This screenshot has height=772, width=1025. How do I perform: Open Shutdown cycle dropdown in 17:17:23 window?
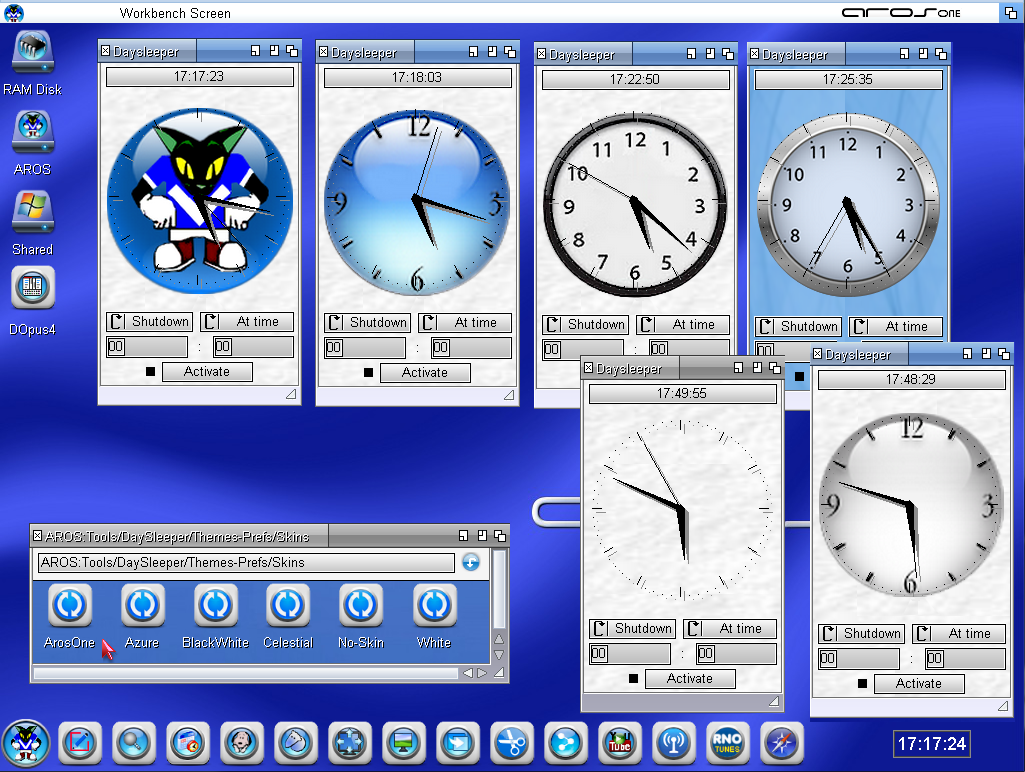click(150, 322)
